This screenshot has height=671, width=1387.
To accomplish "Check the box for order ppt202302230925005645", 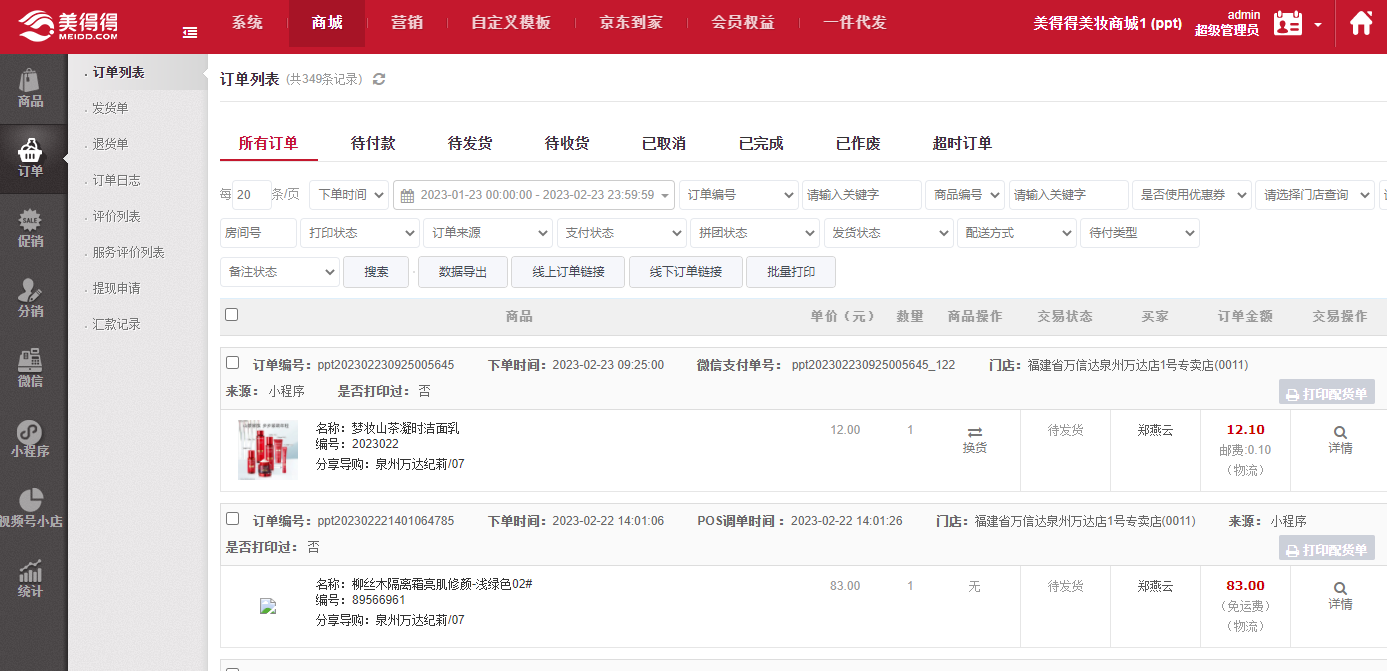I will coord(233,363).
